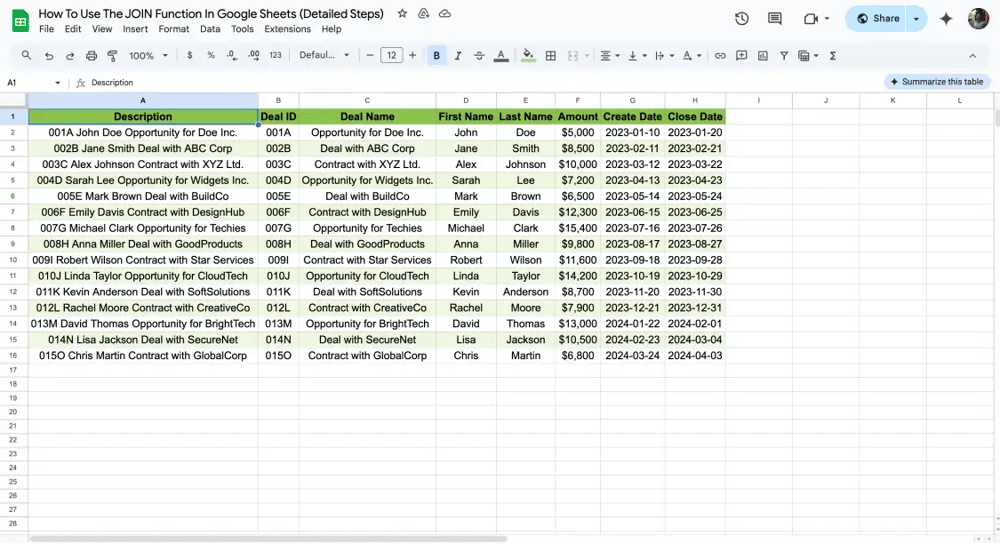The image size is (1000, 544).
Task: Open the functions sigma icon
Action: pyautogui.click(x=833, y=56)
